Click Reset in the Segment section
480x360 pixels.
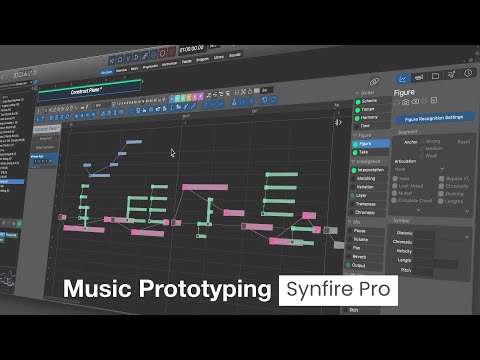[464, 142]
